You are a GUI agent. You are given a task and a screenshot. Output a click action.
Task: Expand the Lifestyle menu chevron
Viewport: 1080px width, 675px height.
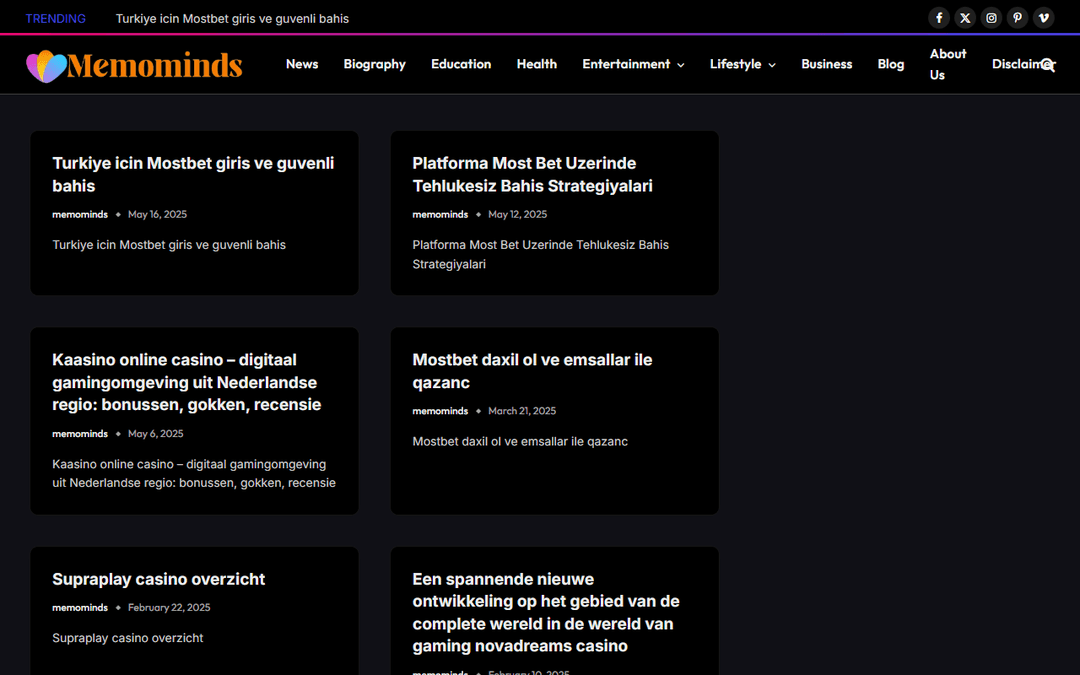coord(771,65)
